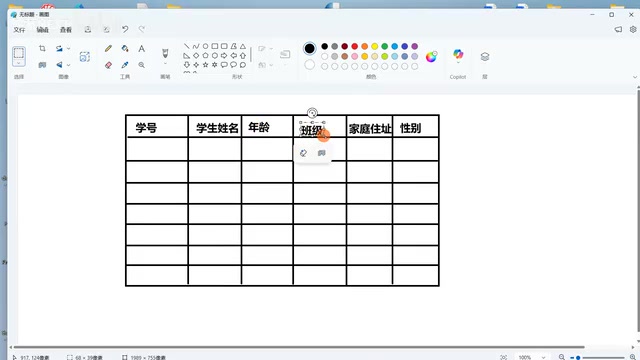Click the Redo arrow
Image resolution: width=640 pixels, height=360 pixels.
point(142,29)
